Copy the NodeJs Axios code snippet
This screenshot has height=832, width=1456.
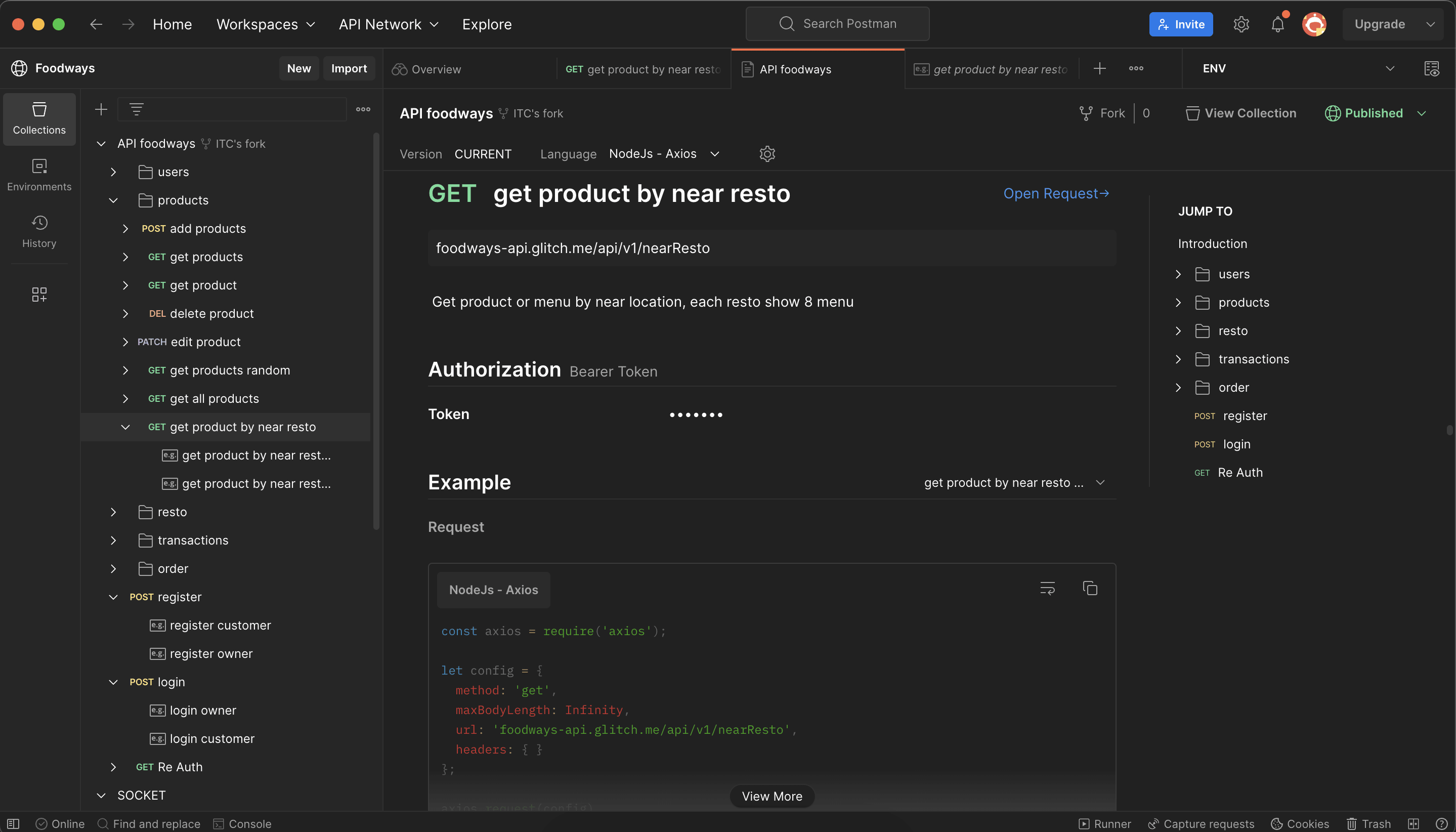(x=1090, y=588)
